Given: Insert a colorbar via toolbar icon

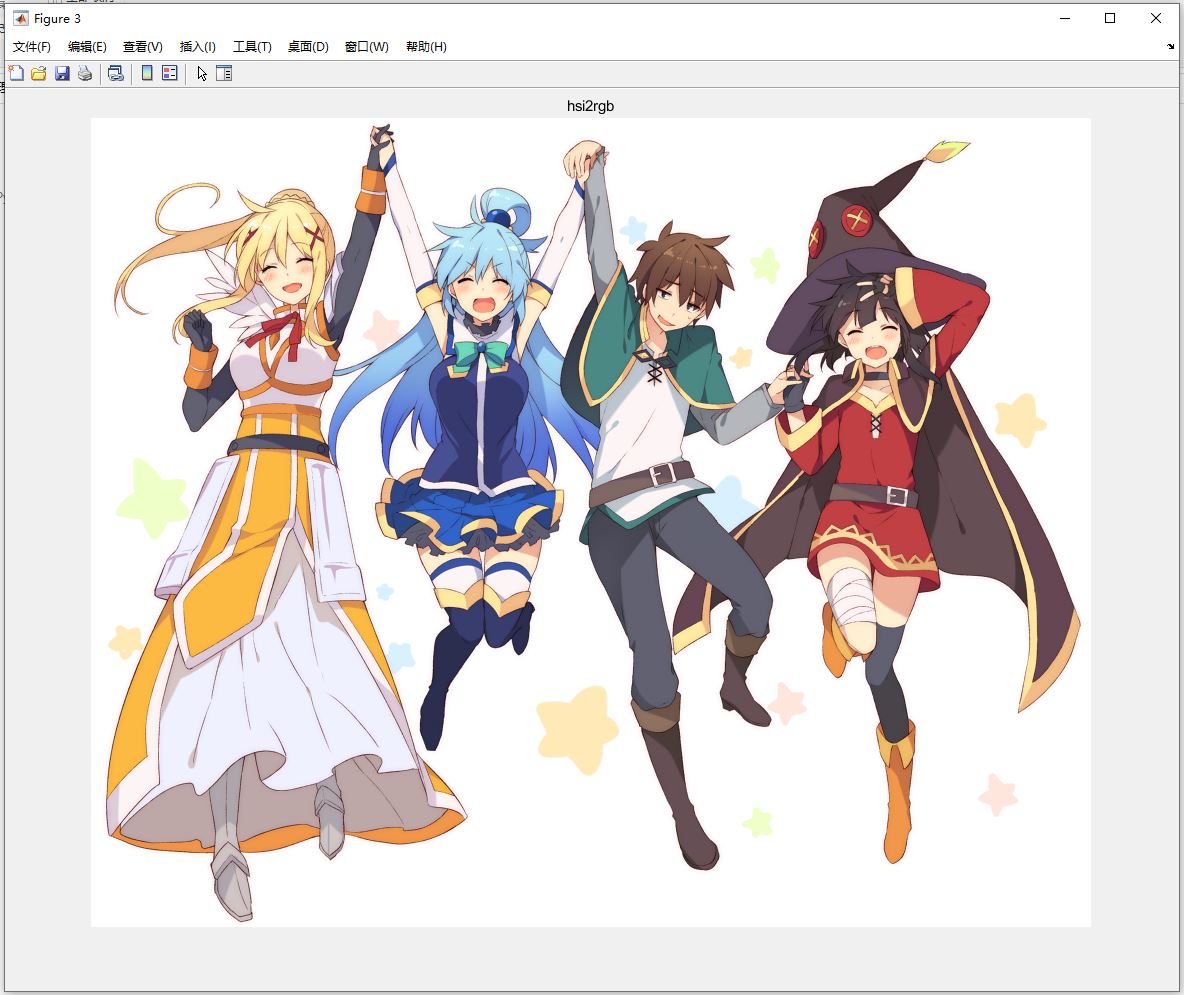Looking at the screenshot, I should click(147, 73).
